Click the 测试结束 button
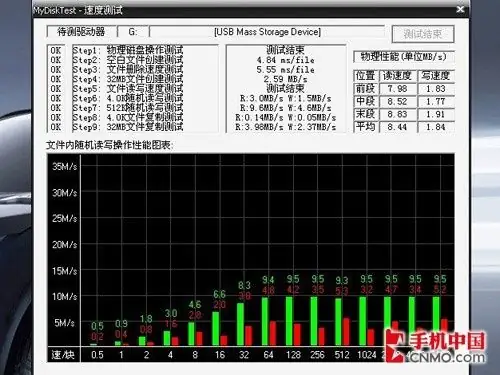Screen dimensions: 500x375 [423, 34]
